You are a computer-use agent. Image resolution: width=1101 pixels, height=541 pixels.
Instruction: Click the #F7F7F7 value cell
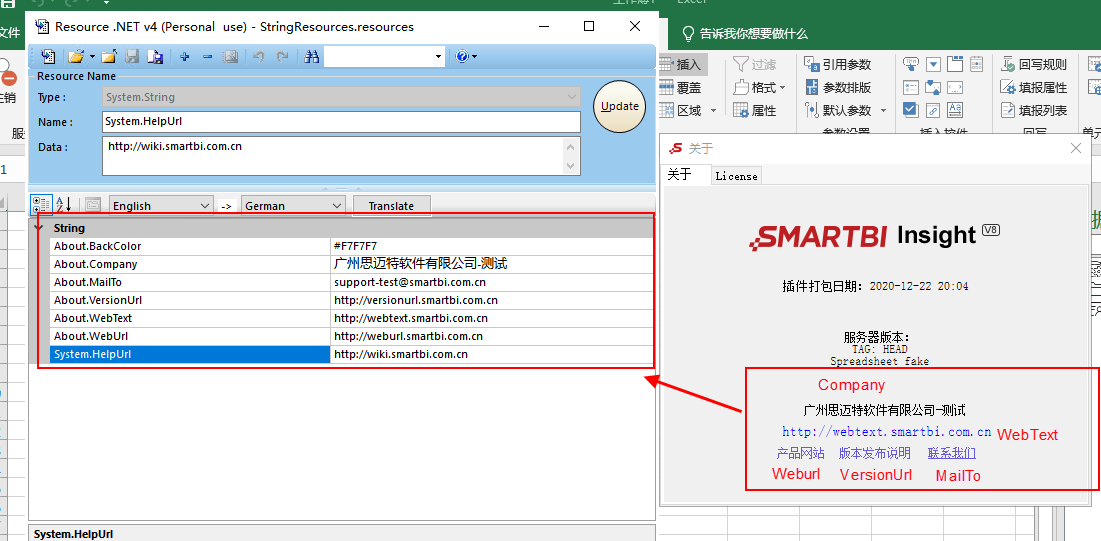pos(492,246)
